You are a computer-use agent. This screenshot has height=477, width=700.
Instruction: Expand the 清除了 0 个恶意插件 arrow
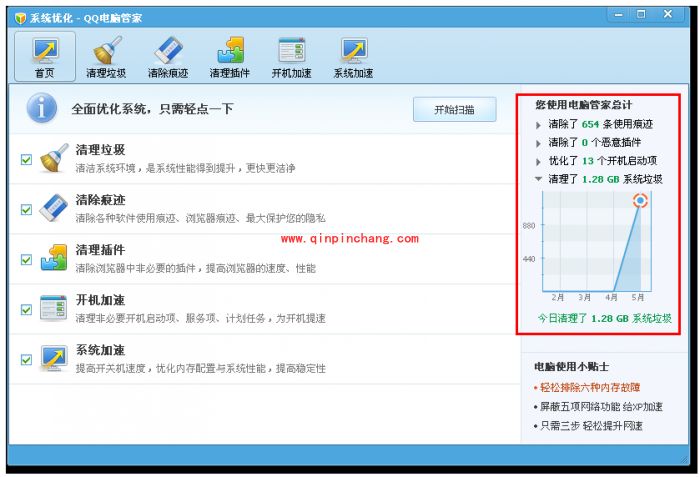(538, 143)
